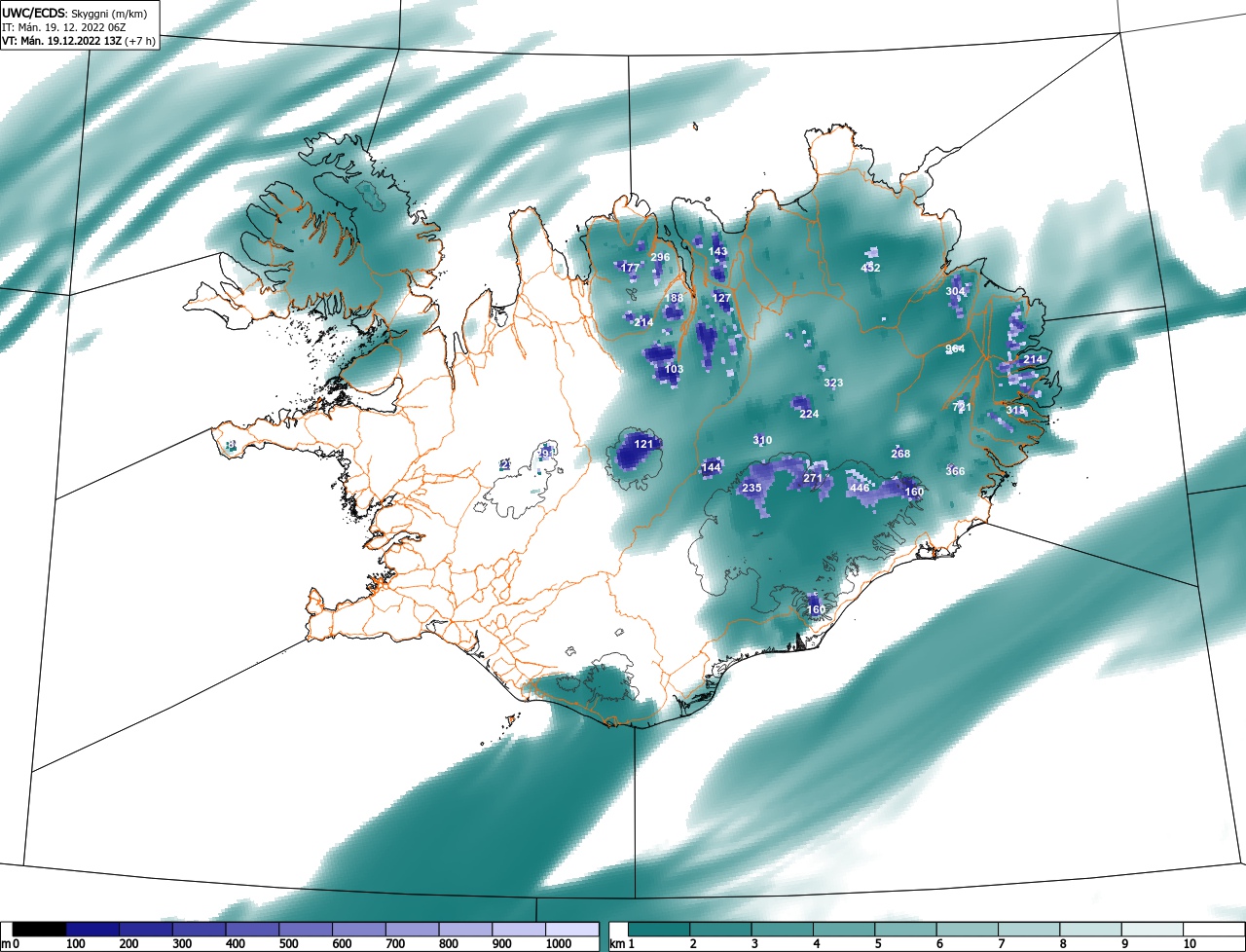Viewport: 1246px width, 952px height.
Task: Click the visibility value 188
Action: pos(675,298)
